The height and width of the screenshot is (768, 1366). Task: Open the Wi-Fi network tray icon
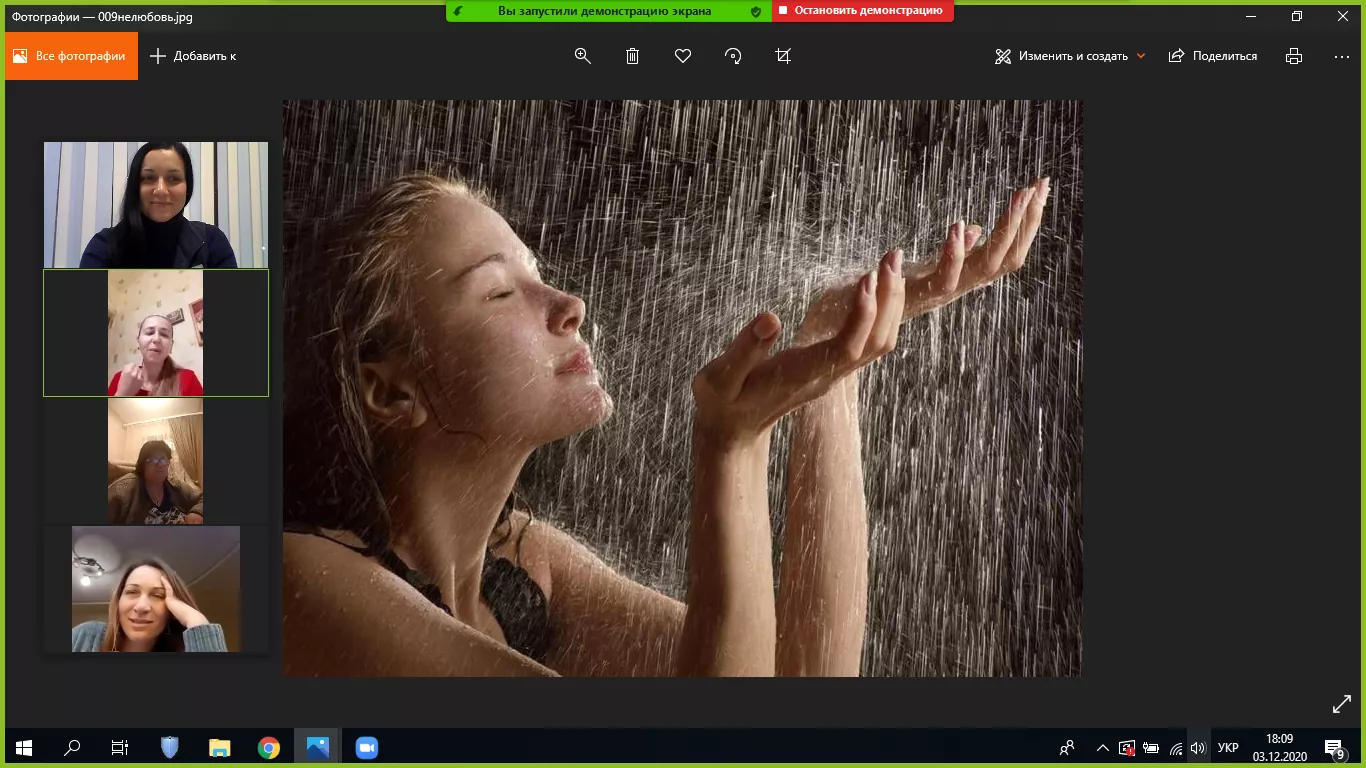1175,747
